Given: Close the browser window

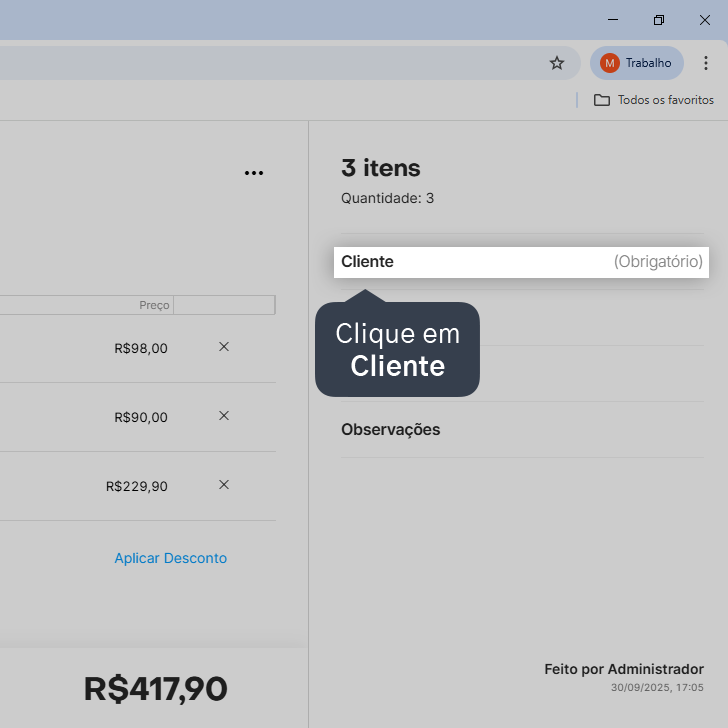Looking at the screenshot, I should pos(705,20).
